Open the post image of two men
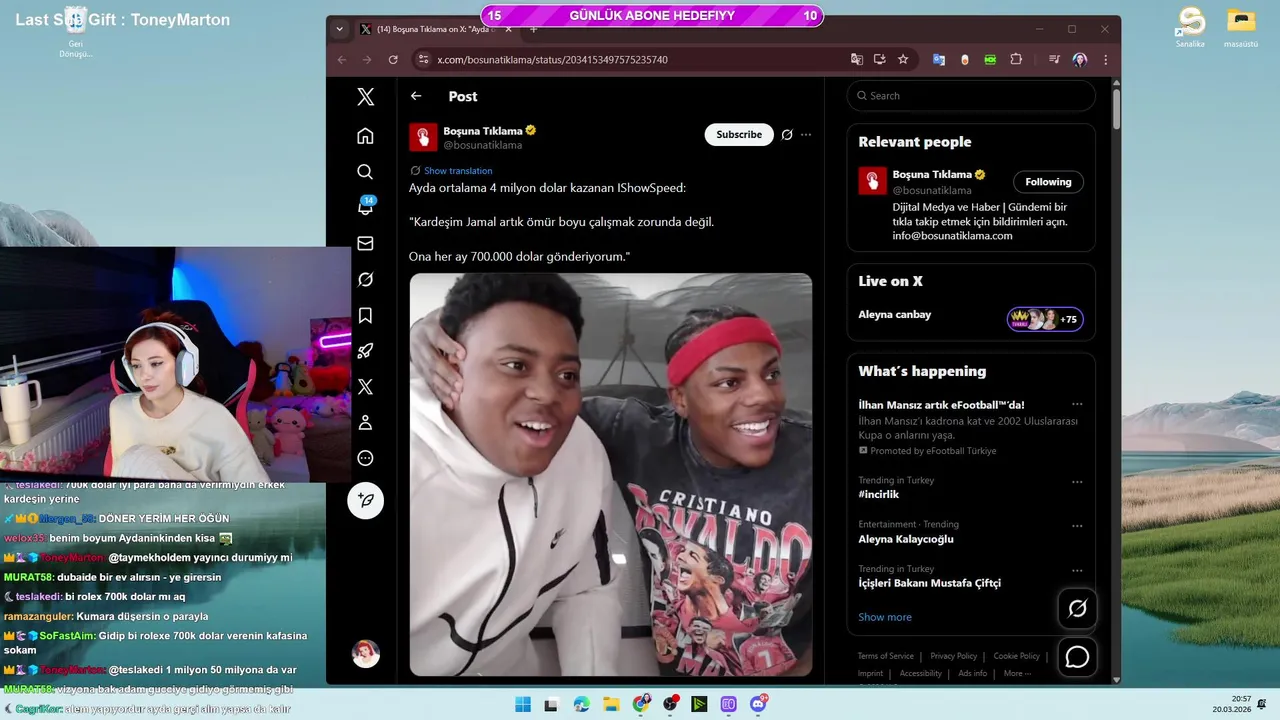 611,475
